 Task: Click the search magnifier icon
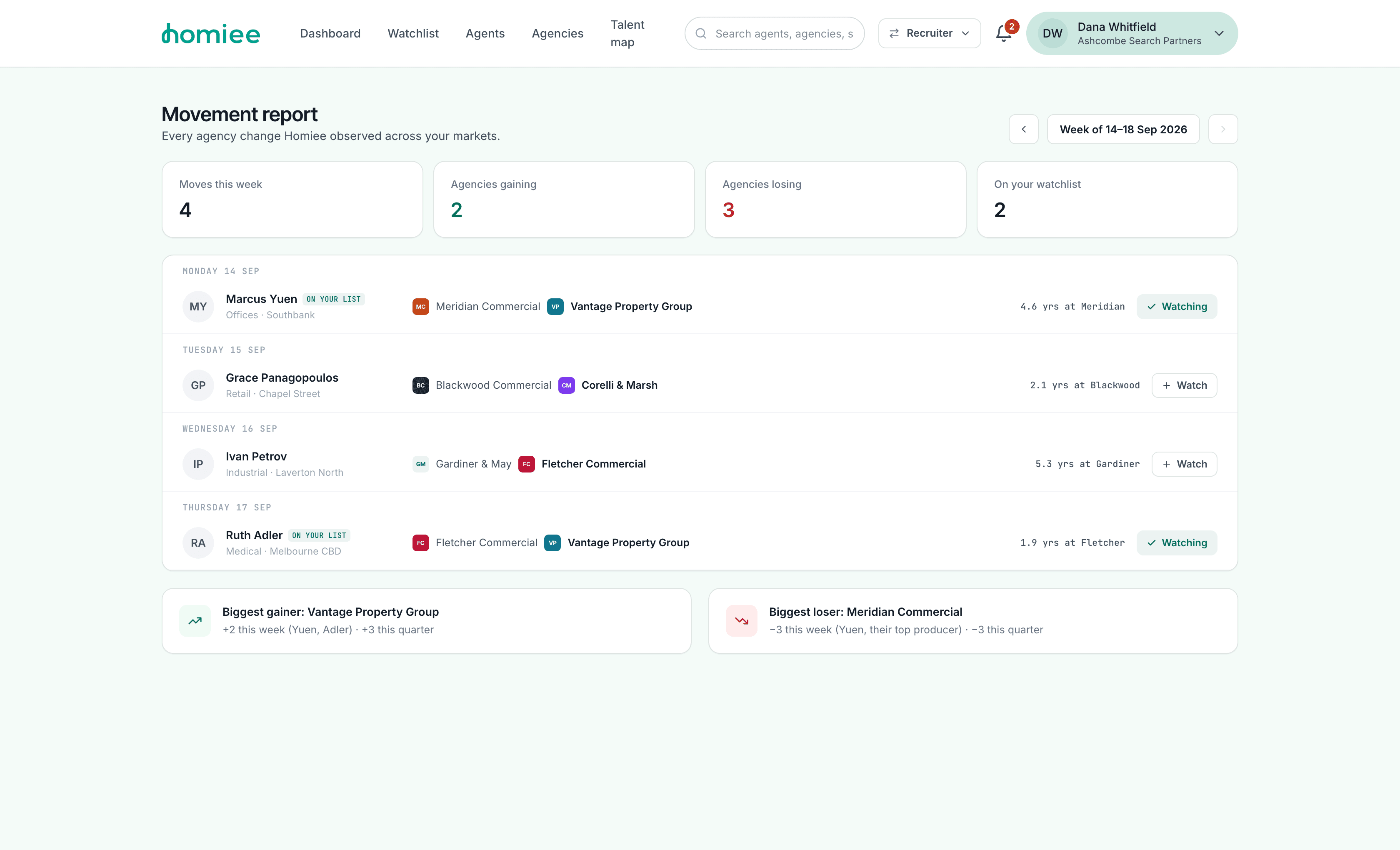(701, 33)
